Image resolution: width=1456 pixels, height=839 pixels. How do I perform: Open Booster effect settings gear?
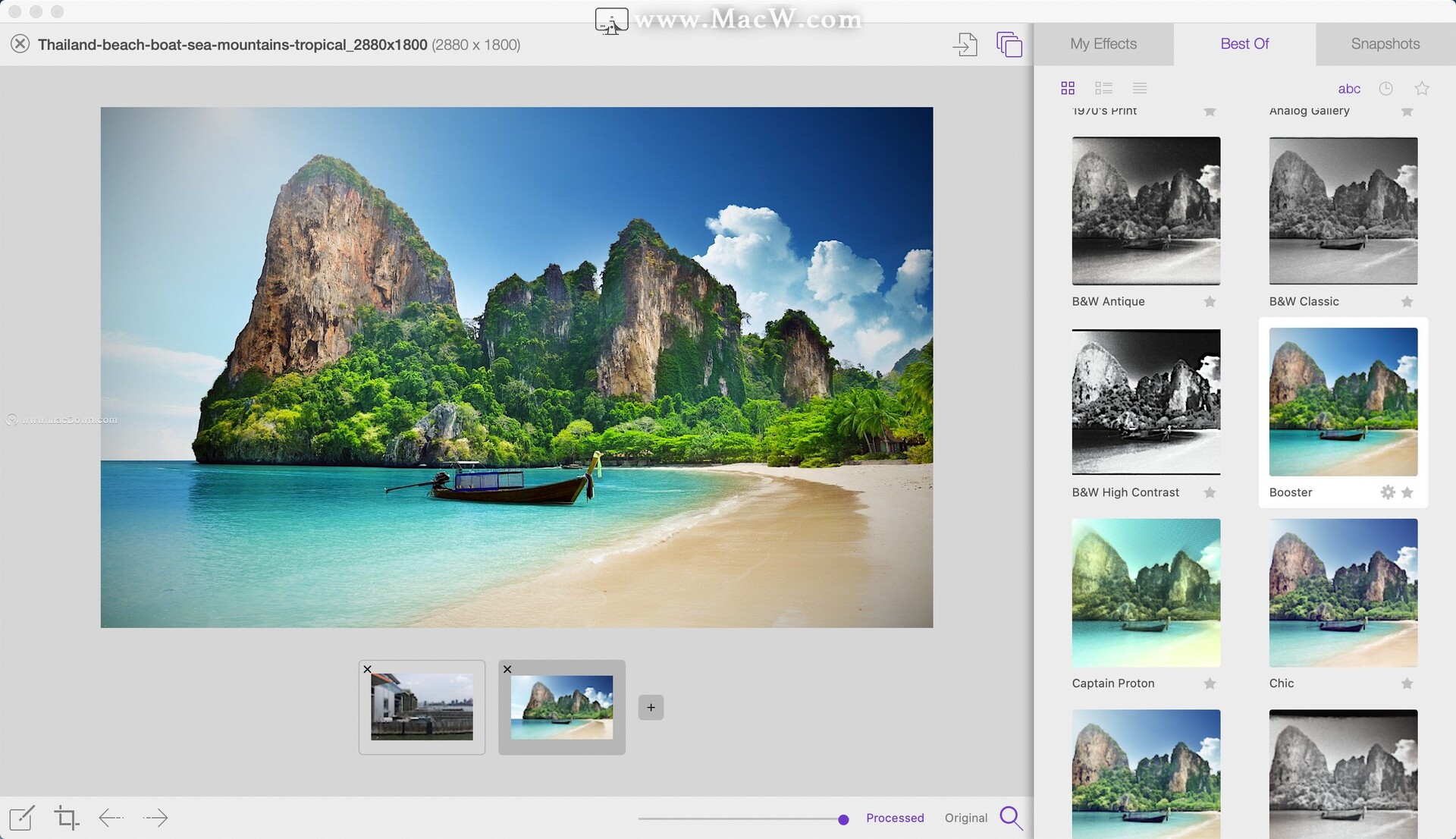(1387, 492)
